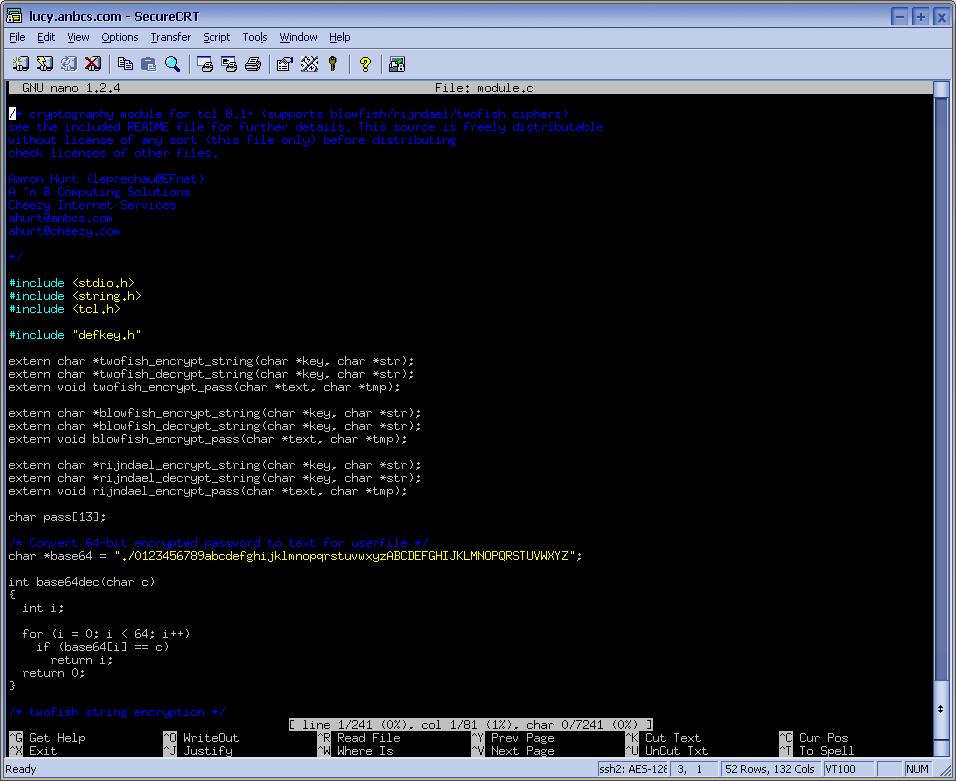Viewport: 956px width, 781px height.
Task: Click the Print Screen toolbar icon
Action: point(205,64)
